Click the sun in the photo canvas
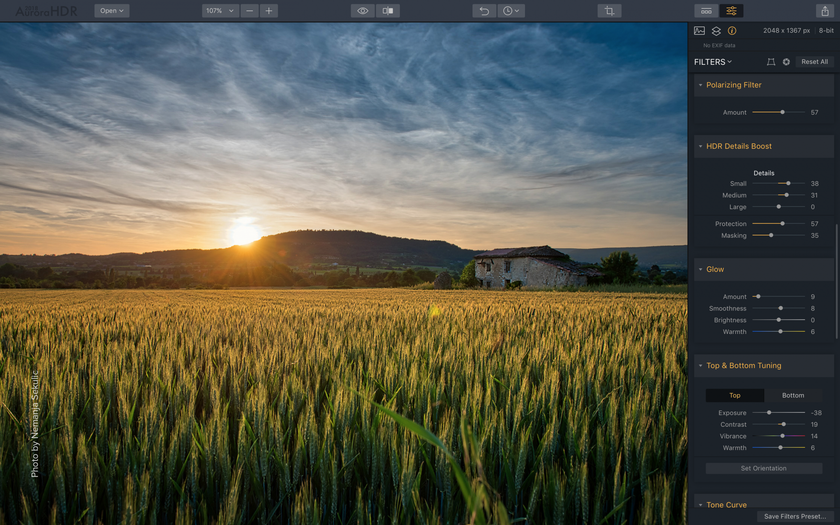 pos(244,233)
